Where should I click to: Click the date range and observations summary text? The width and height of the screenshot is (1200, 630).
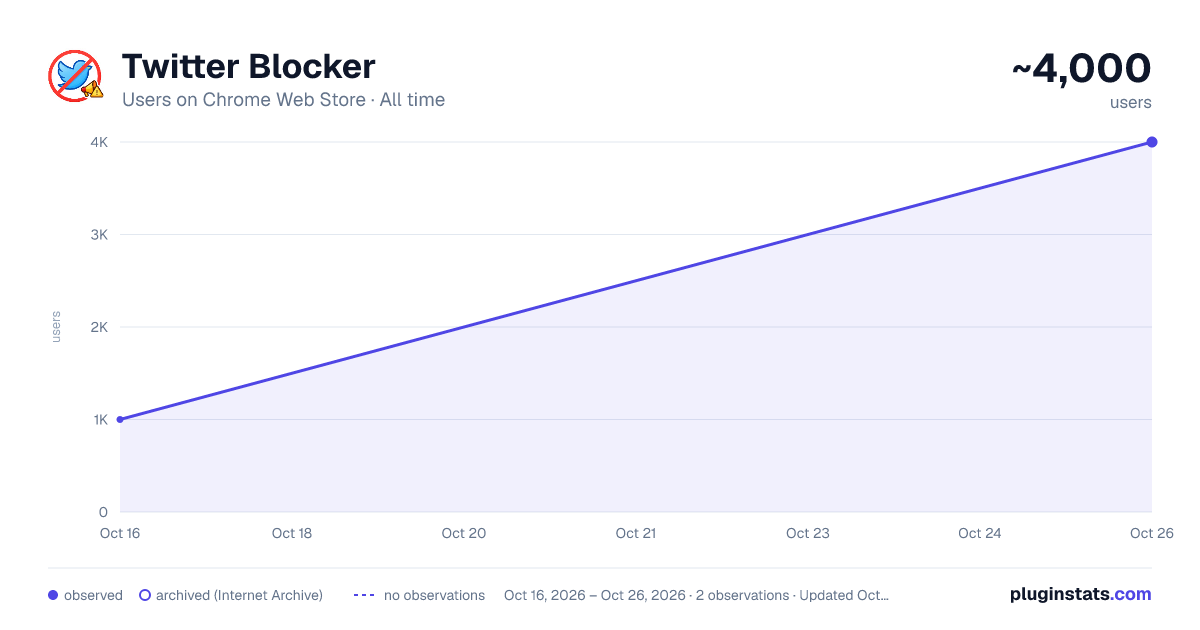click(x=696, y=595)
